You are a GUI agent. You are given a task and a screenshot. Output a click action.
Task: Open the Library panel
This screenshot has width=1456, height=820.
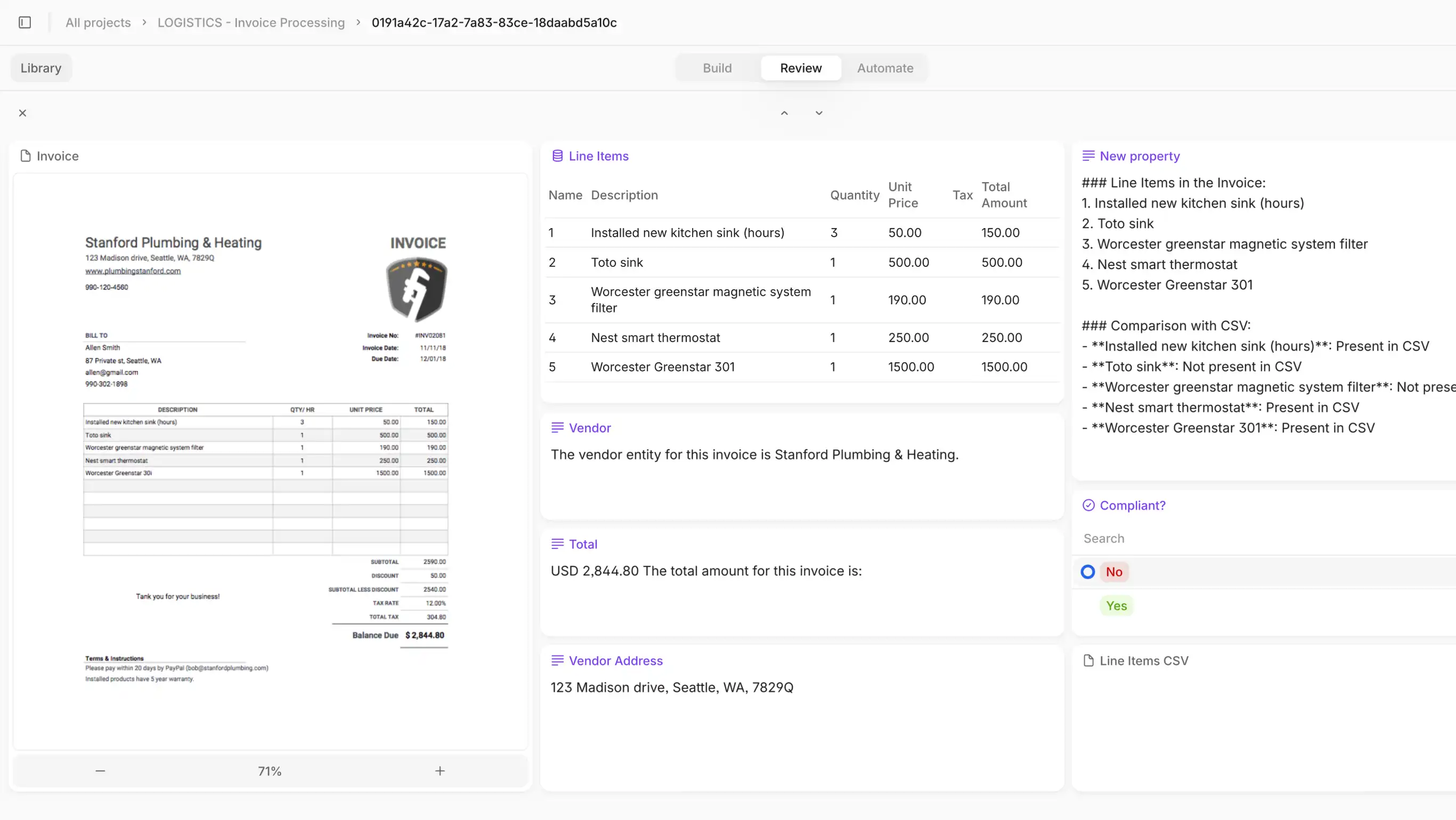tap(40, 67)
